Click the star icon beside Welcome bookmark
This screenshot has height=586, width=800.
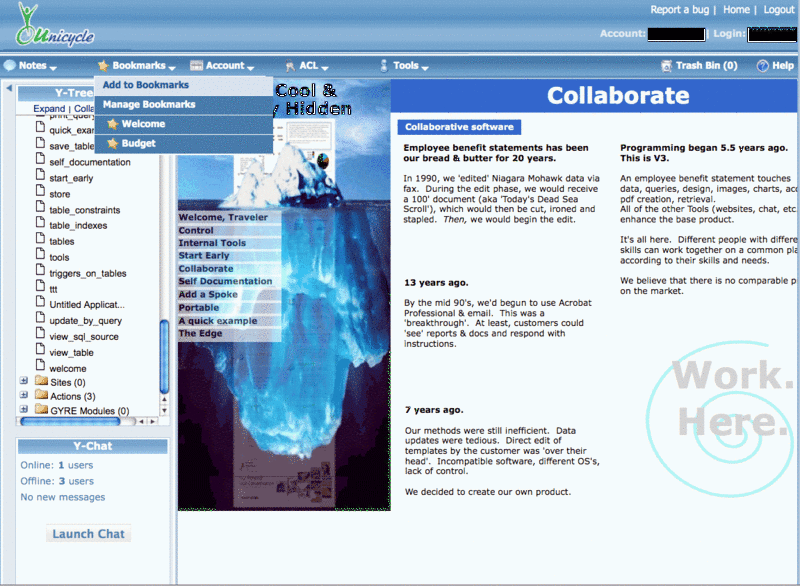113,124
